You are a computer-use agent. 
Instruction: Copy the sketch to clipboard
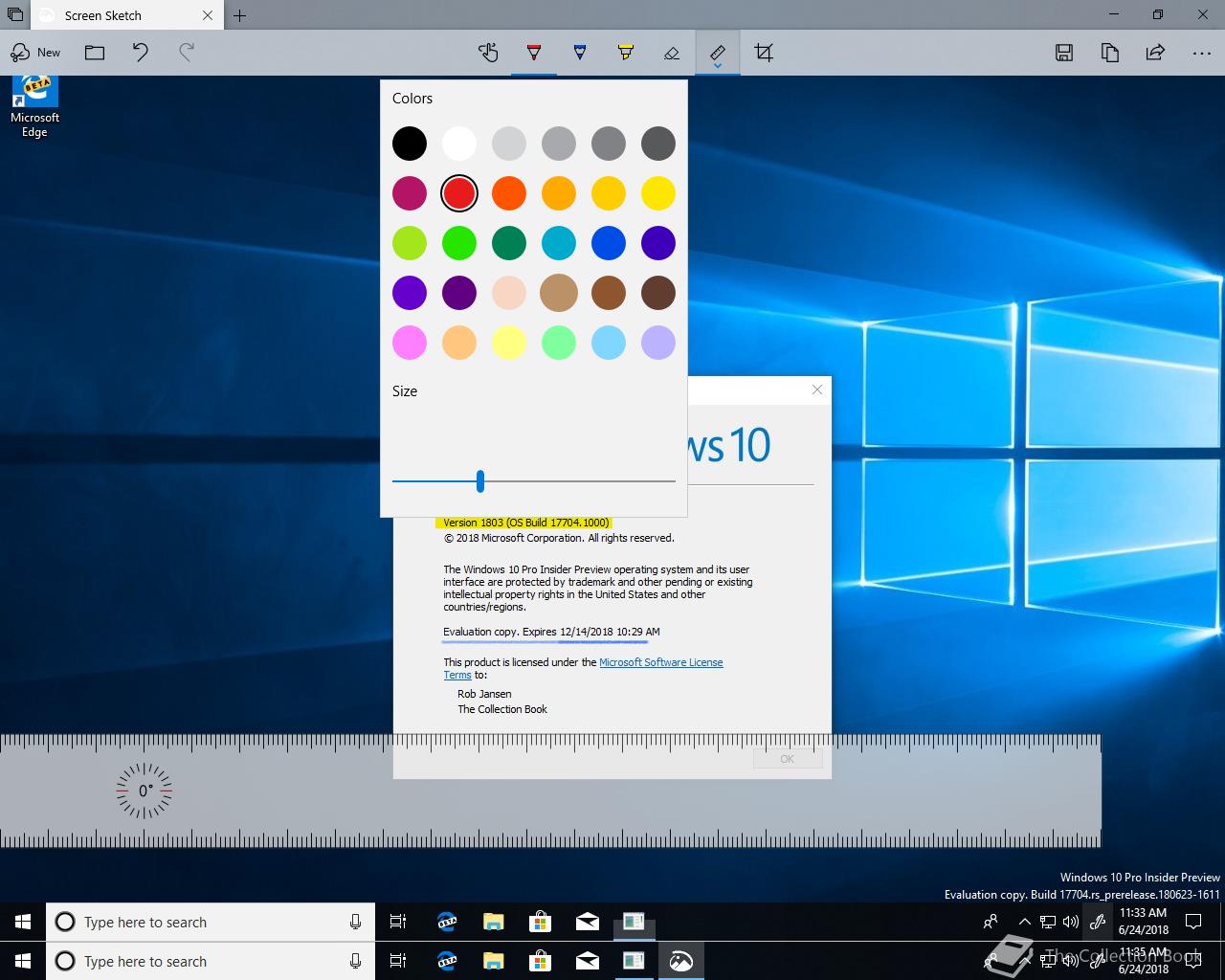pyautogui.click(x=1110, y=53)
